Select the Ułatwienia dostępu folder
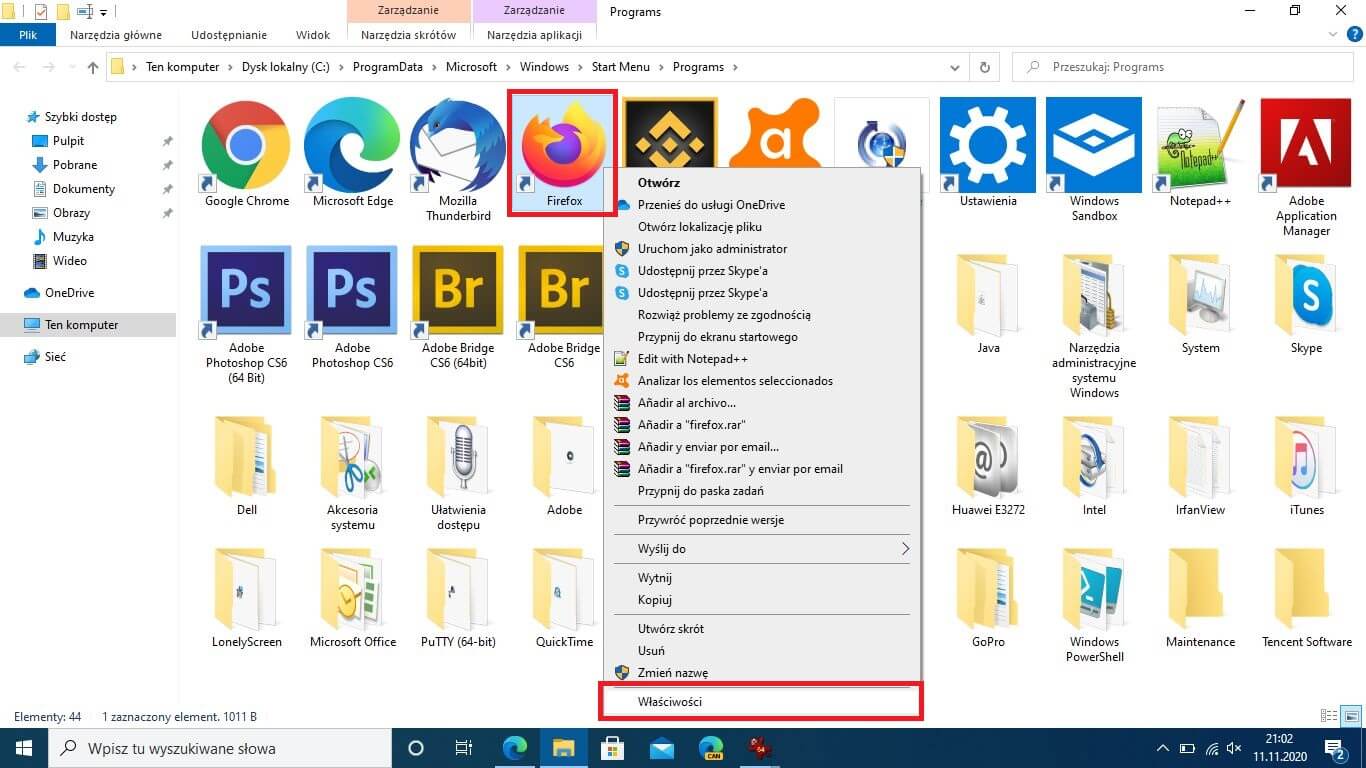Image resolution: width=1366 pixels, height=768 pixels. pyautogui.click(x=458, y=455)
